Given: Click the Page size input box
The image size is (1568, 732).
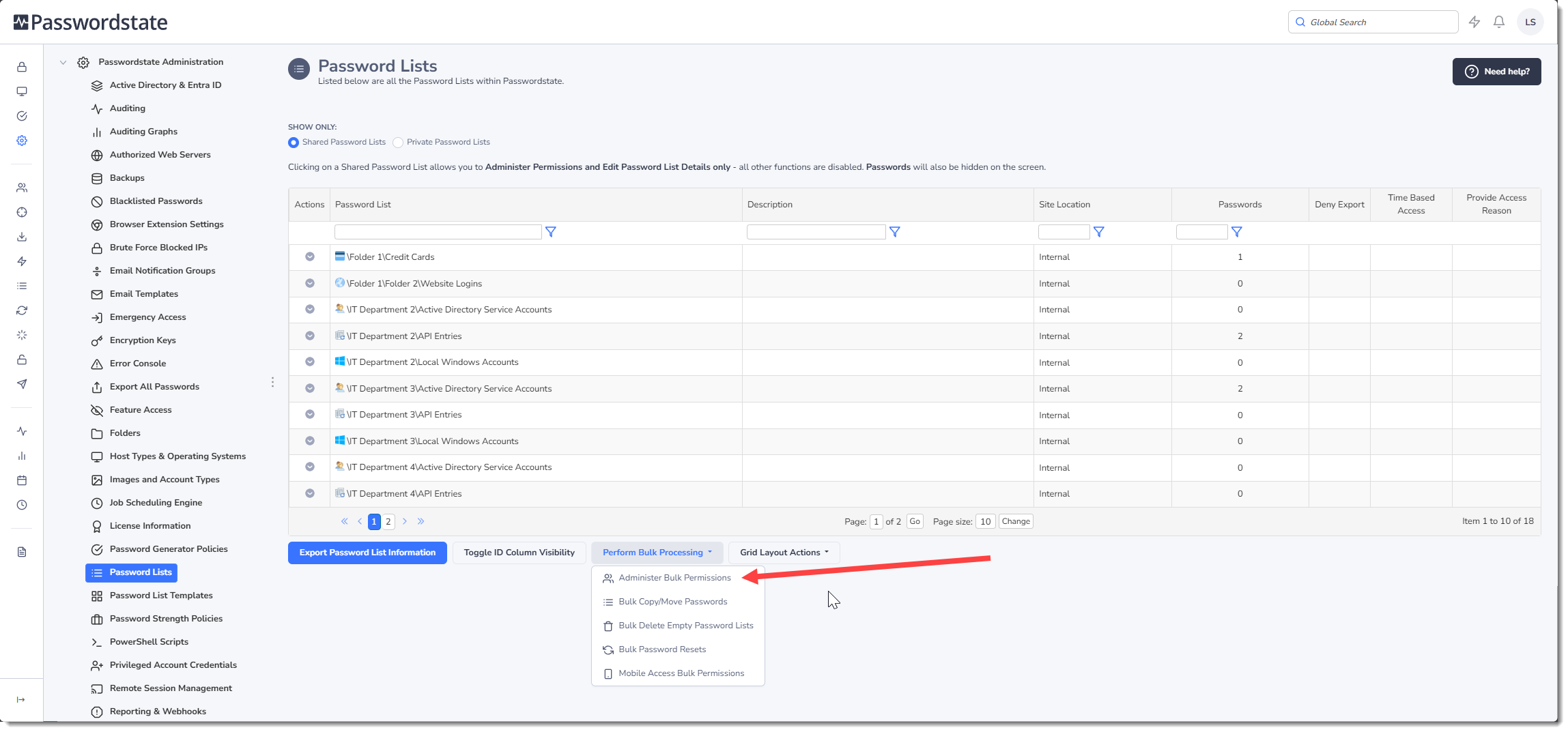Looking at the screenshot, I should pos(986,521).
